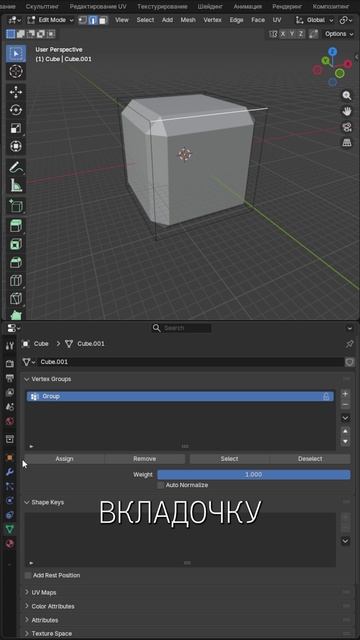This screenshot has height=640, width=360.
Task: Pick the Bevel tool
Action: [16, 262]
